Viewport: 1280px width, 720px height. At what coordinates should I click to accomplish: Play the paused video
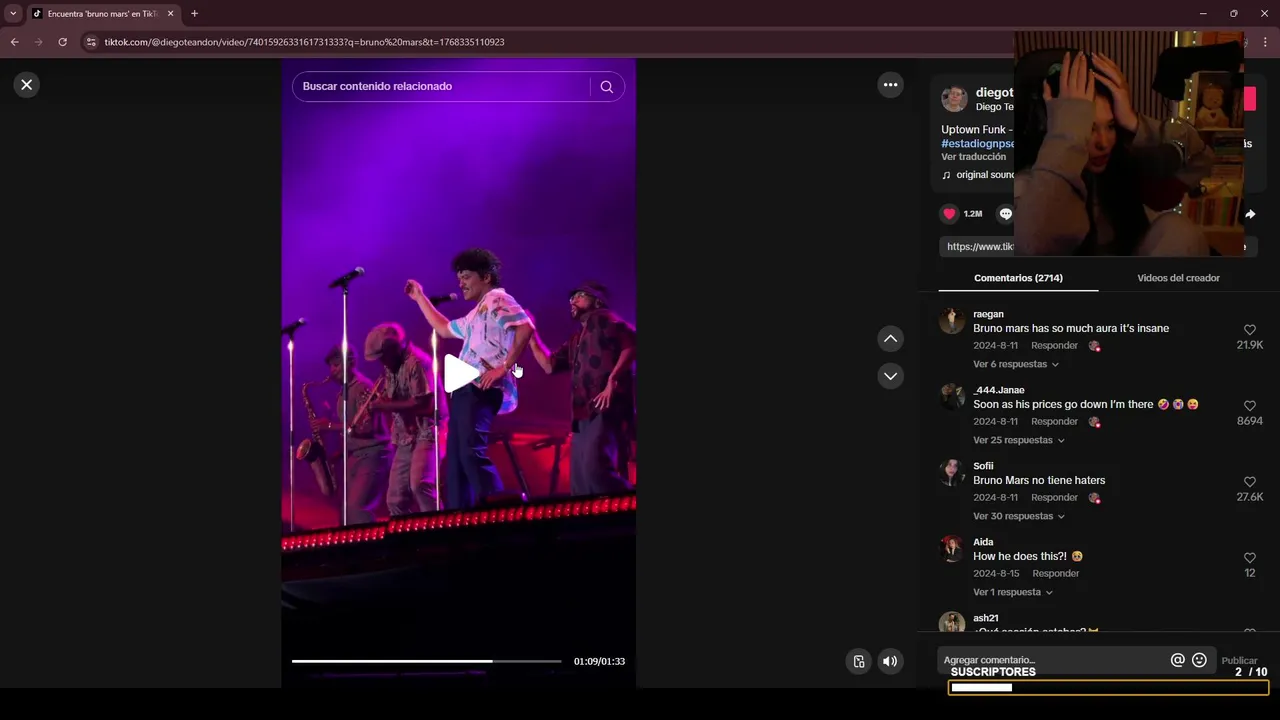point(460,373)
